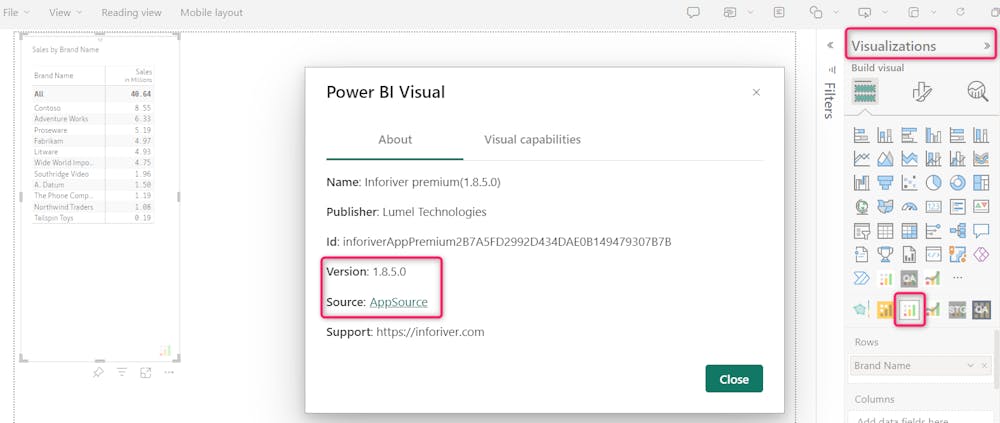The image size is (1000, 423).
Task: Switch to the About tab
Action: pyautogui.click(x=395, y=139)
